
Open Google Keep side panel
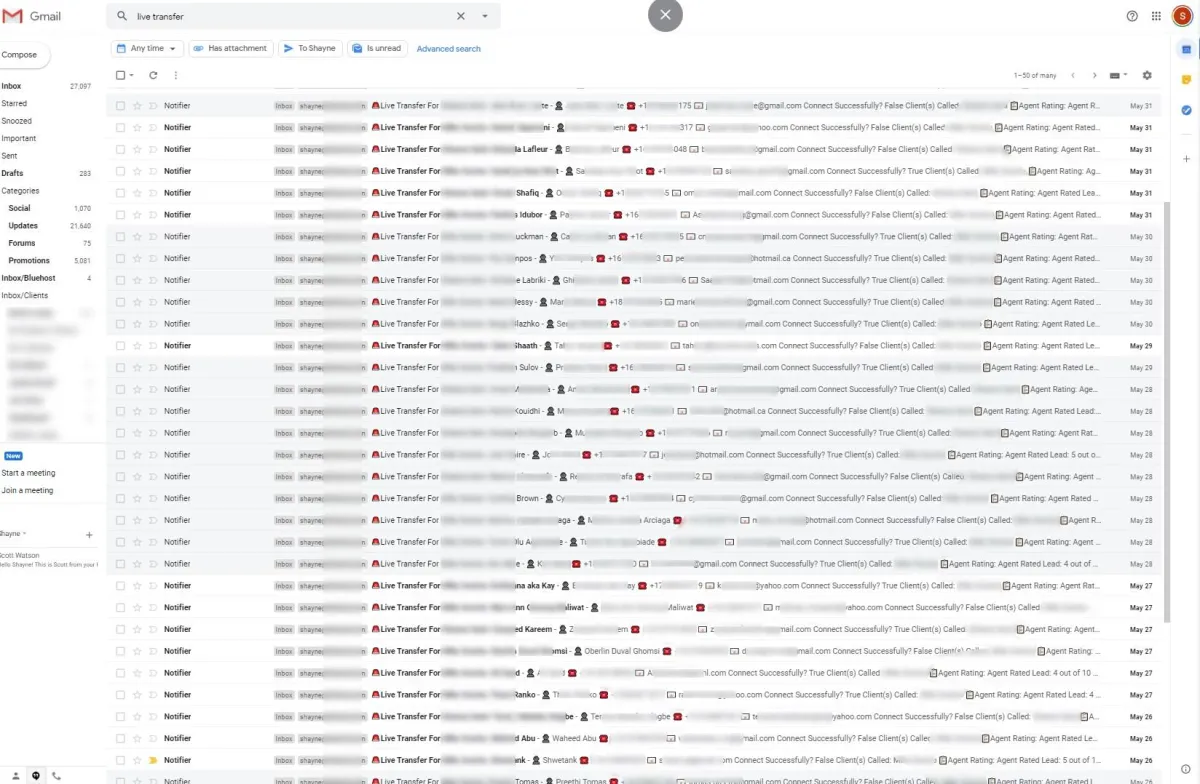1186,79
